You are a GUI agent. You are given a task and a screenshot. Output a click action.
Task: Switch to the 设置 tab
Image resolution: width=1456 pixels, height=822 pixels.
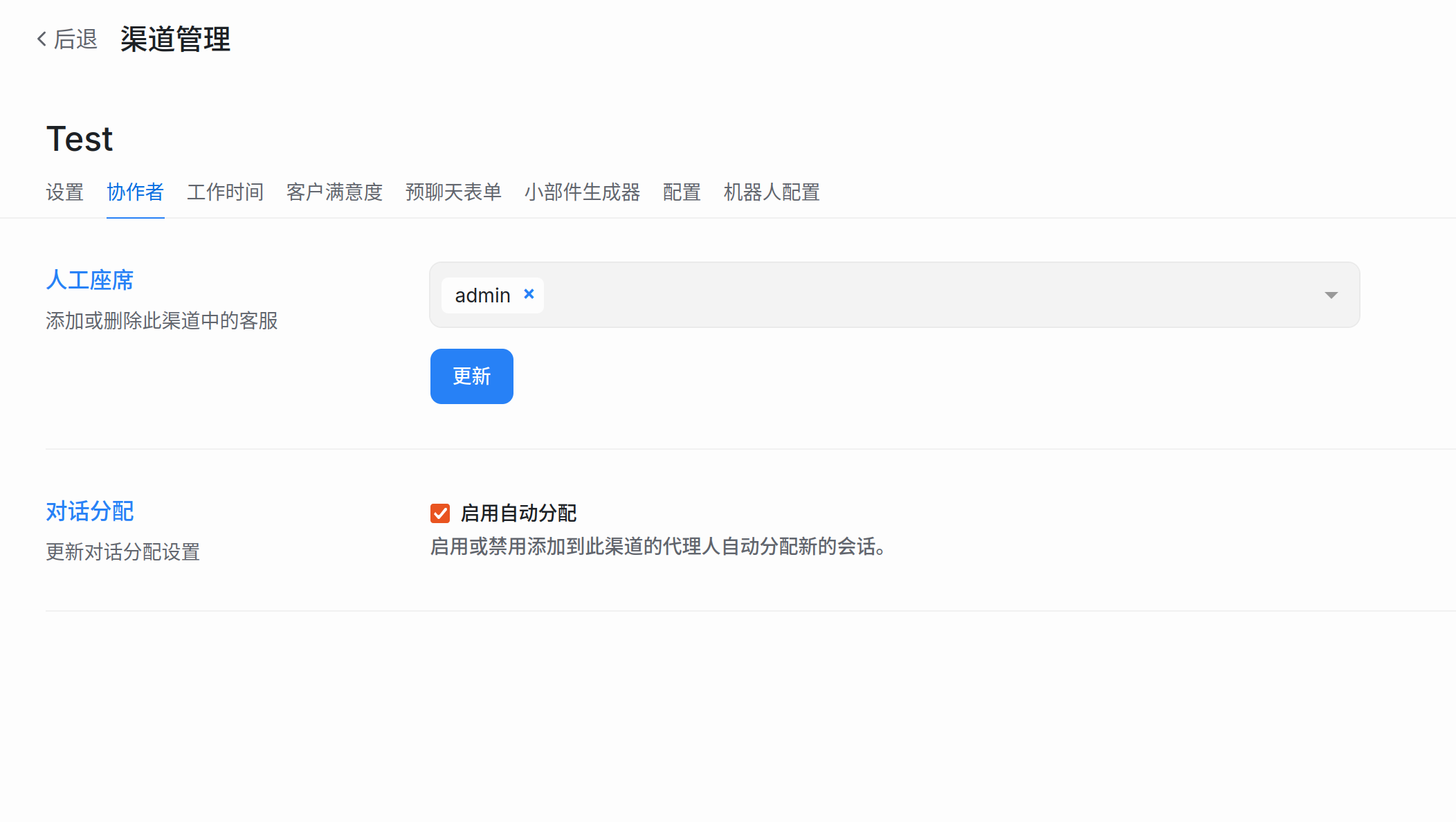pyautogui.click(x=65, y=192)
